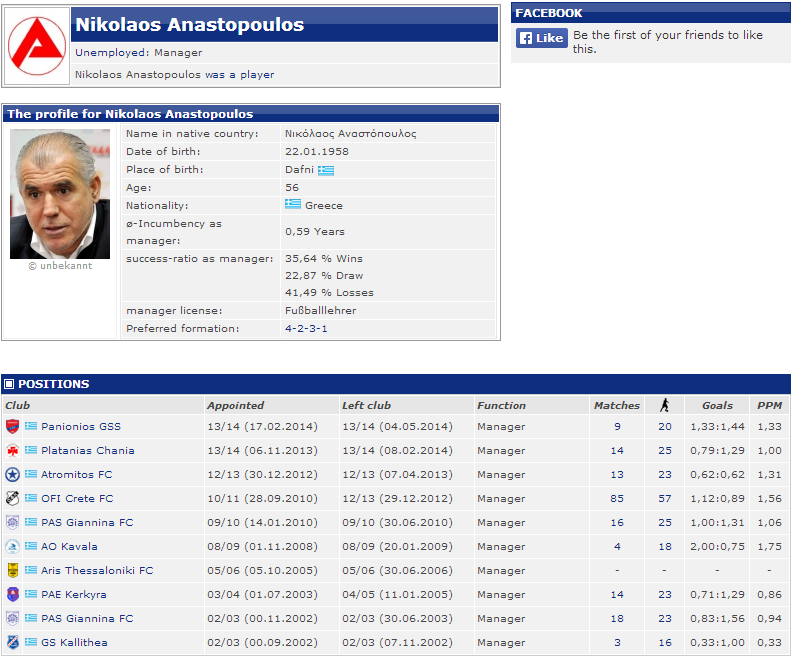Click the Greek flag next to Platanias Chania

pos(31,450)
